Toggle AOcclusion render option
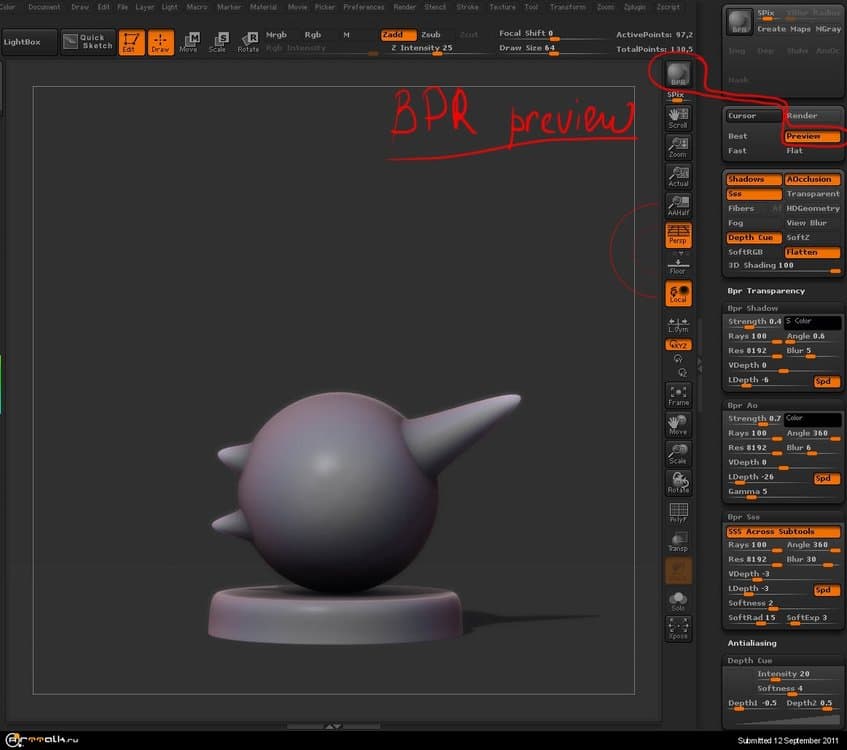 click(812, 179)
